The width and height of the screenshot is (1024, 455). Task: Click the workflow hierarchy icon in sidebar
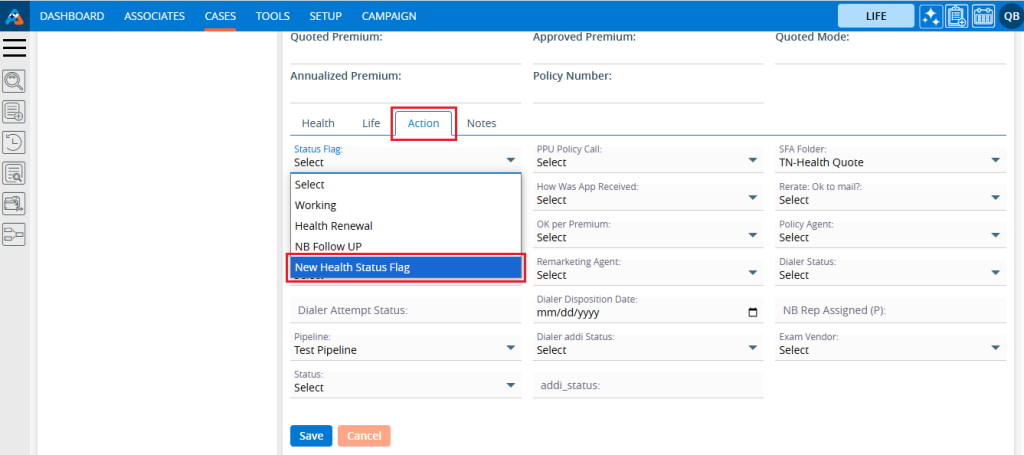coord(15,234)
